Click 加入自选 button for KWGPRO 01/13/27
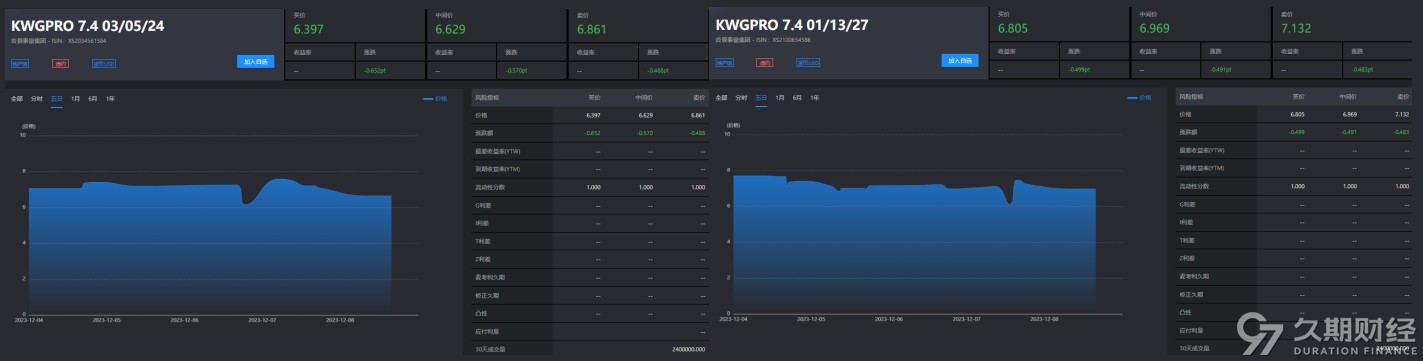 pyautogui.click(x=960, y=61)
